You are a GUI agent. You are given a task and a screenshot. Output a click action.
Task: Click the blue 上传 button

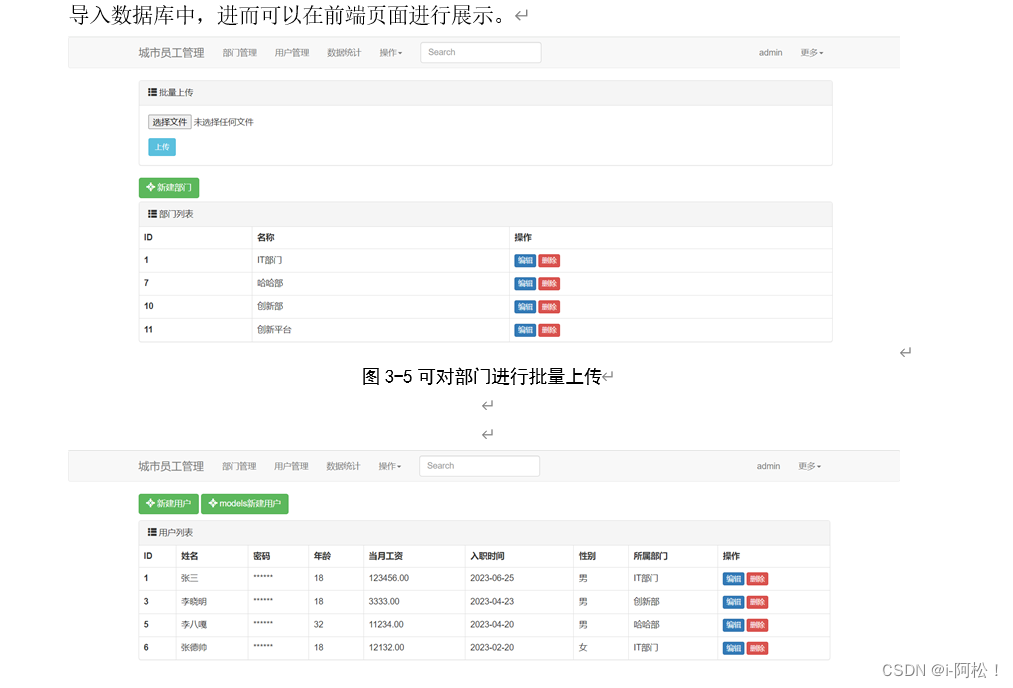(x=162, y=147)
